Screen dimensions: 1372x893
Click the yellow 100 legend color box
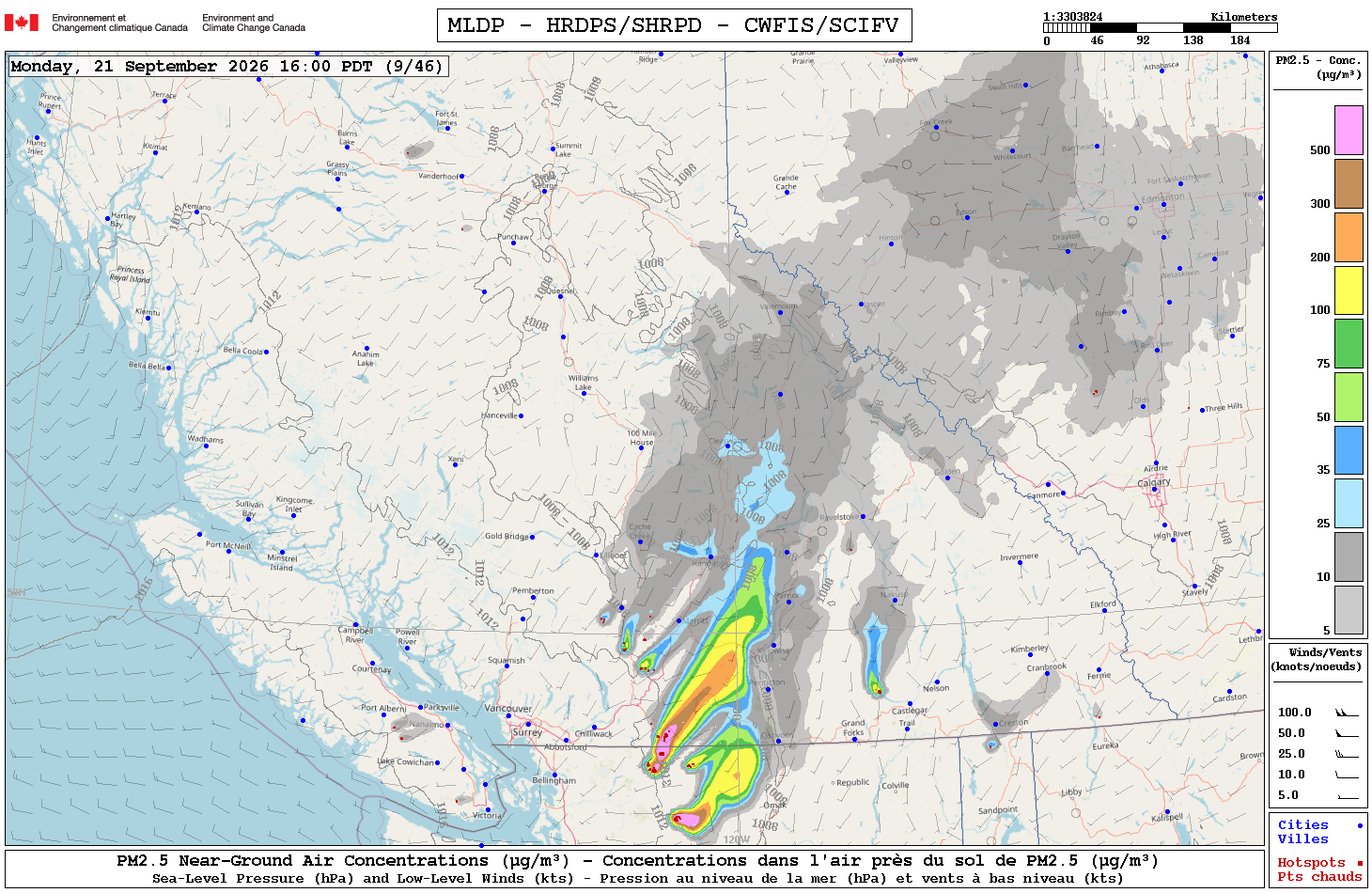pyautogui.click(x=1349, y=290)
